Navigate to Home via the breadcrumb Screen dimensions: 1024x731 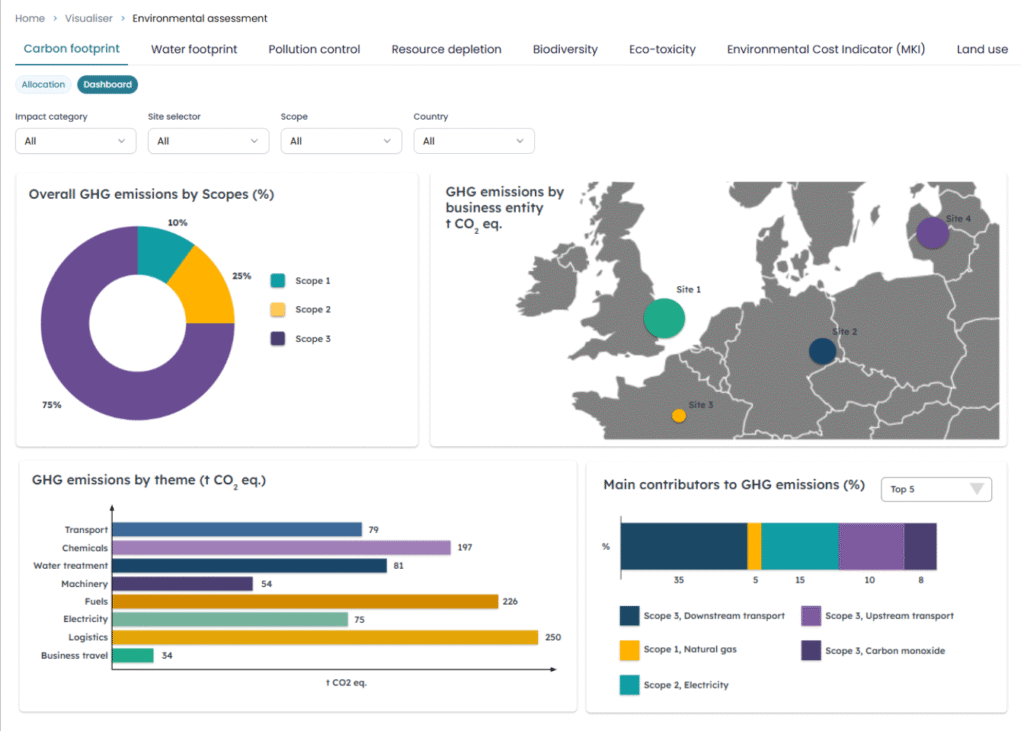coord(29,17)
